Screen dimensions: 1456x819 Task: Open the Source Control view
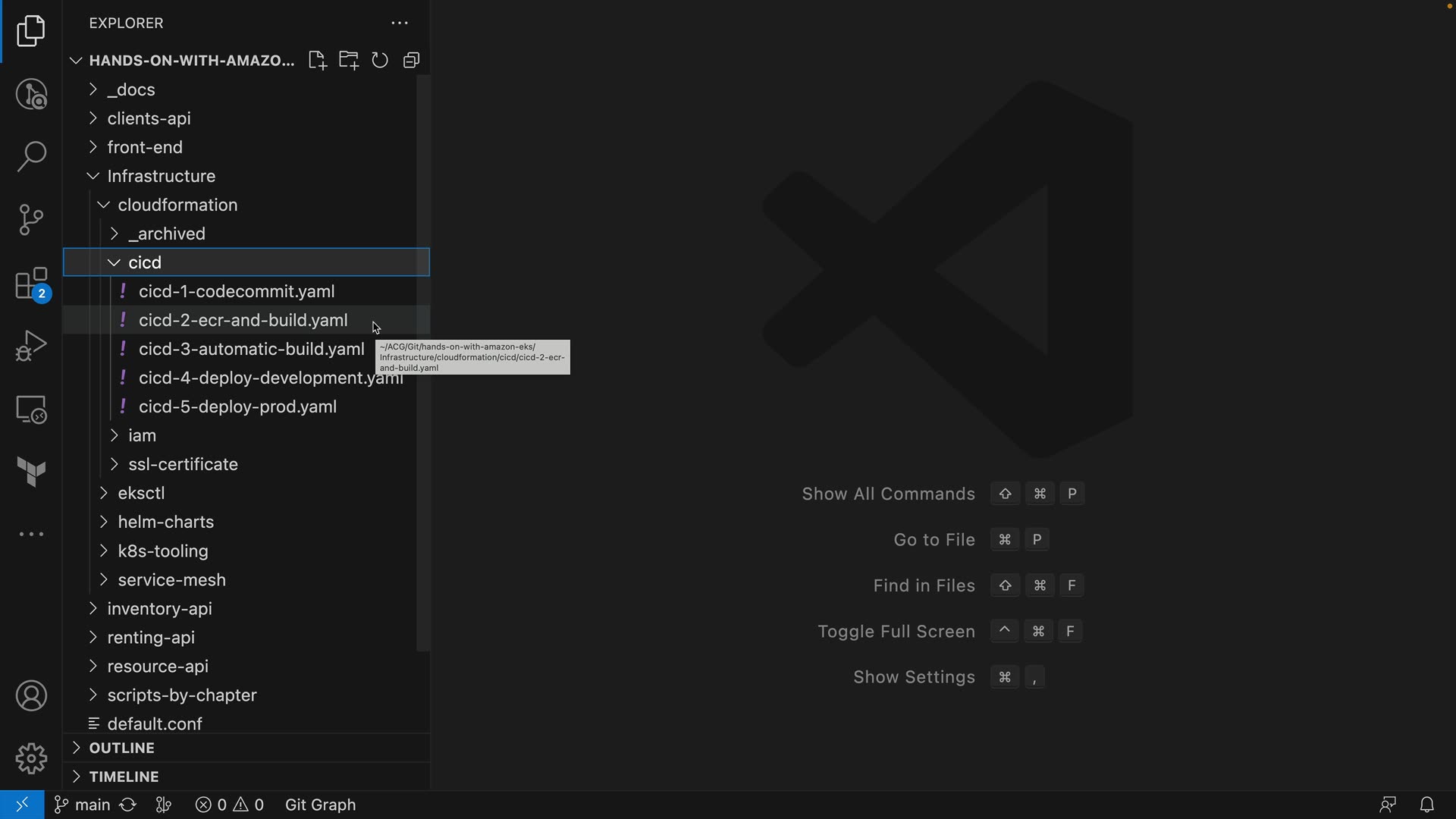point(31,220)
